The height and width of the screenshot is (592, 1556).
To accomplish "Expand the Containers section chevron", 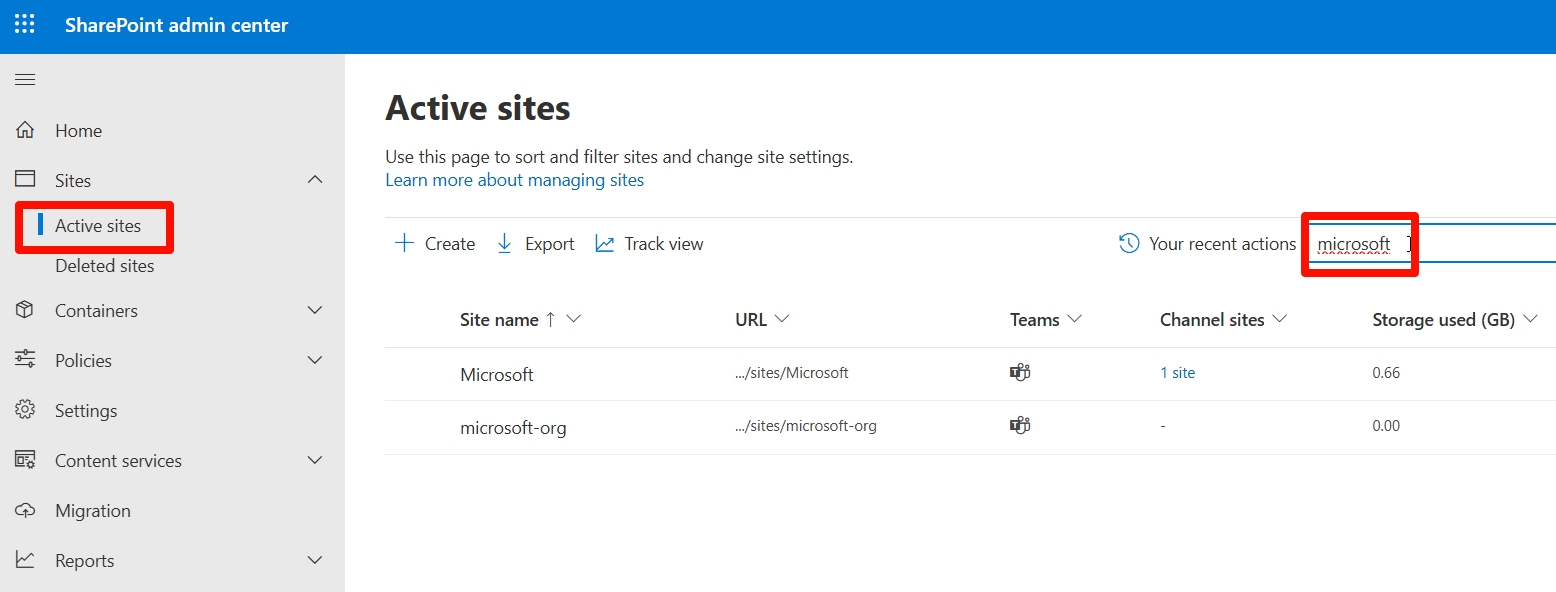I will pos(315,311).
